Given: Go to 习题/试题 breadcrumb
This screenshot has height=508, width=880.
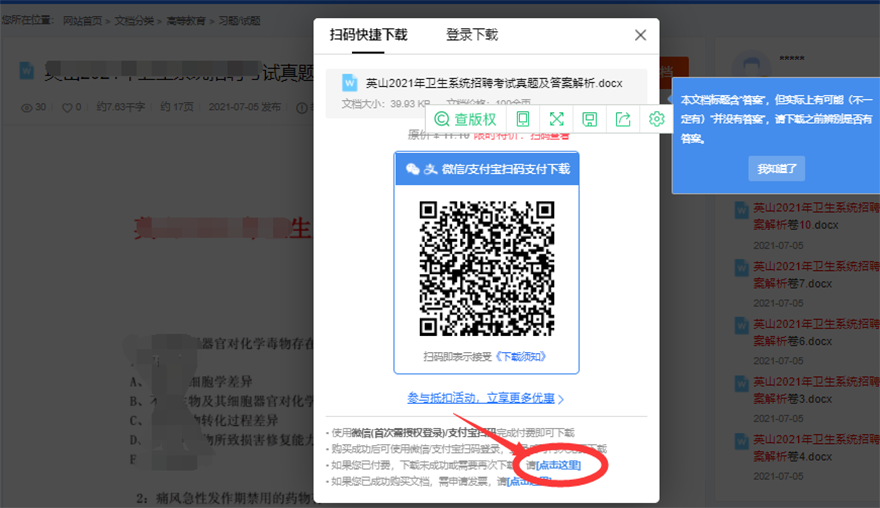Looking at the screenshot, I should point(239,21).
